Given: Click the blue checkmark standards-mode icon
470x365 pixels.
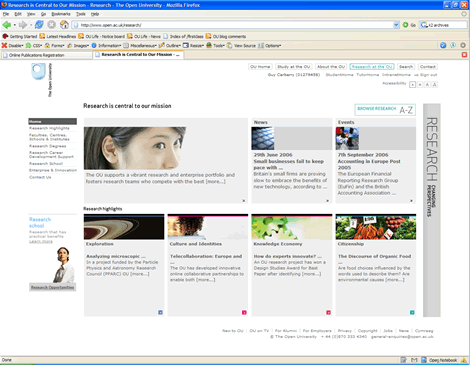Looking at the screenshot, I should click(x=443, y=45).
